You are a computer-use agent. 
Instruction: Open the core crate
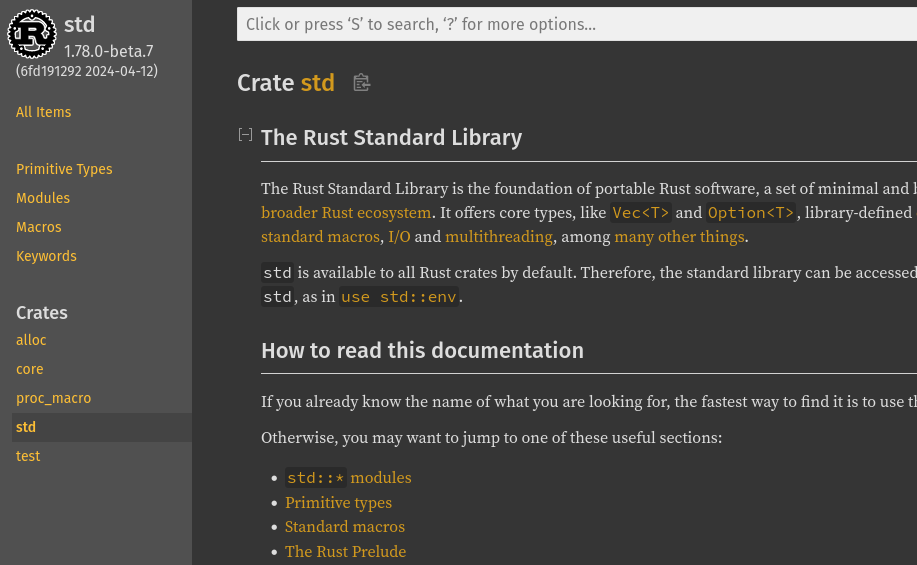[x=30, y=369]
